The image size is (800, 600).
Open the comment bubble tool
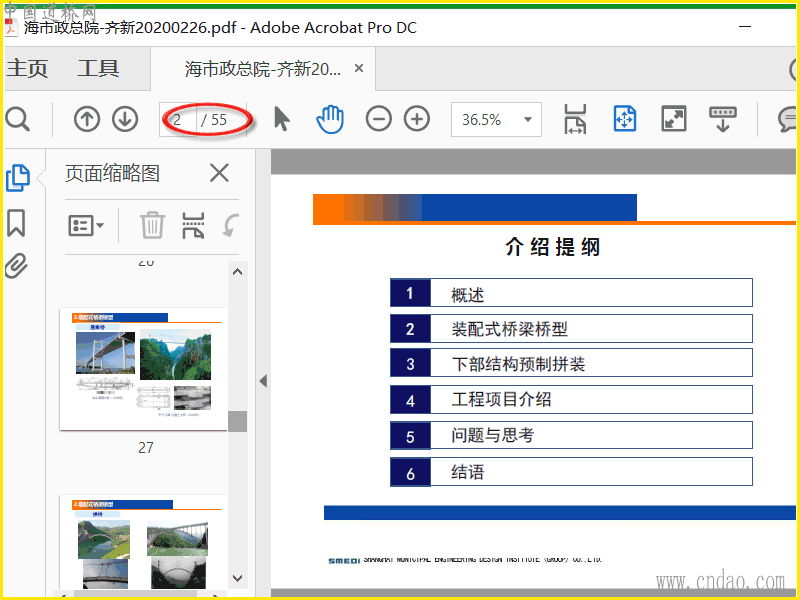click(787, 119)
